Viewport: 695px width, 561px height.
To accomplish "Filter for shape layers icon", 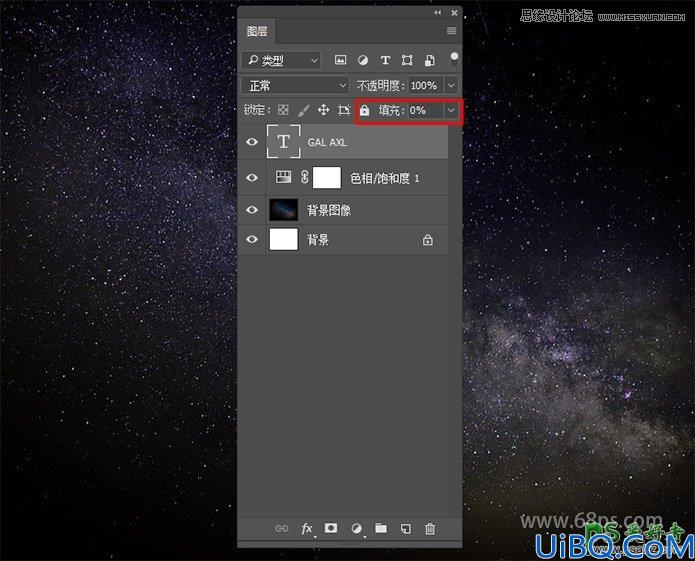I will 407,60.
